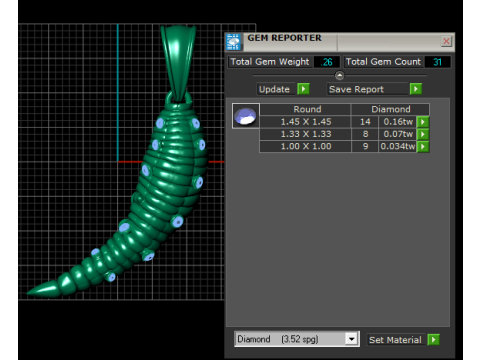Click the Total Gem Count label

pos(383,62)
